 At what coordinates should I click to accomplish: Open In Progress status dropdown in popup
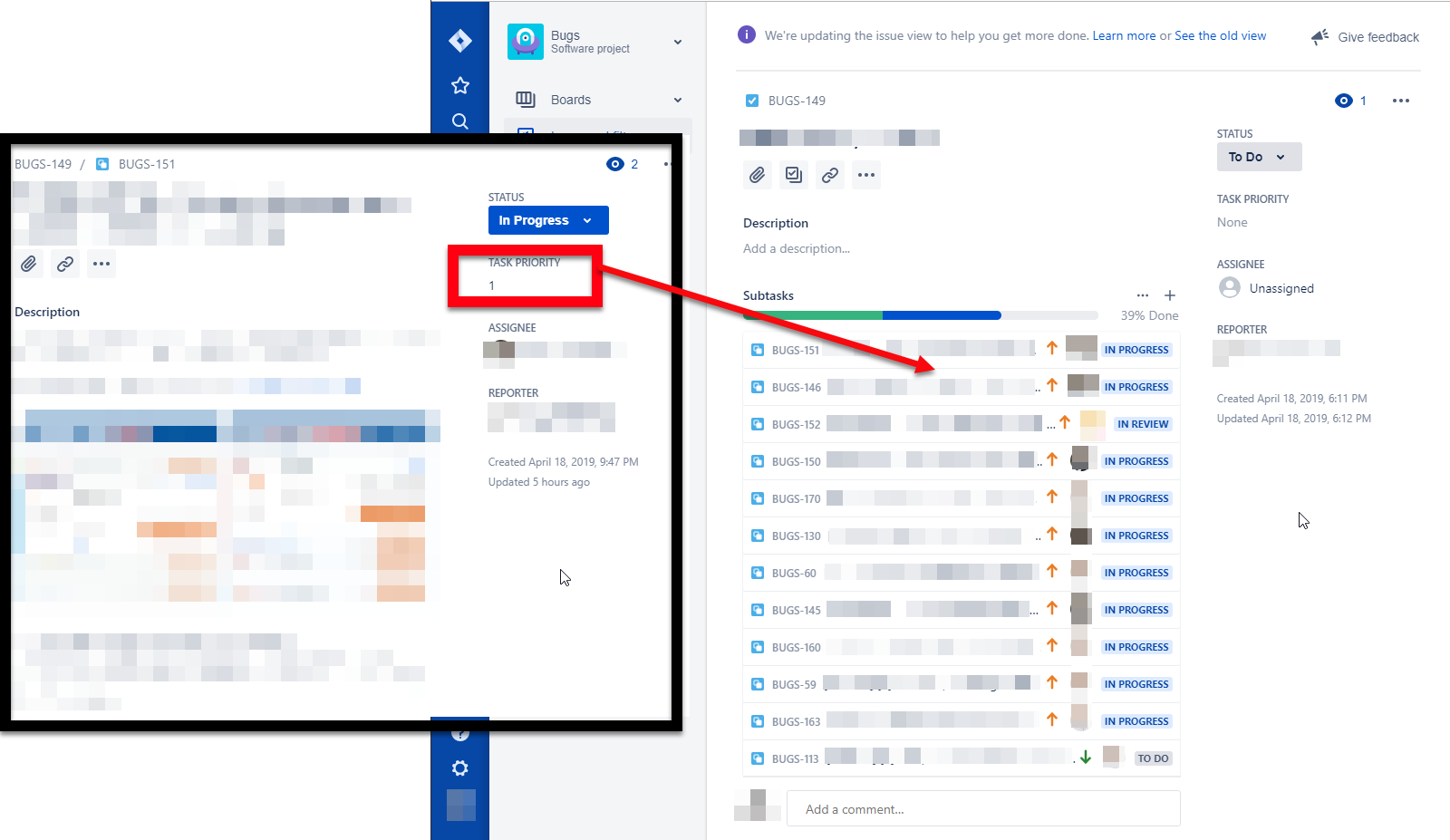click(548, 220)
